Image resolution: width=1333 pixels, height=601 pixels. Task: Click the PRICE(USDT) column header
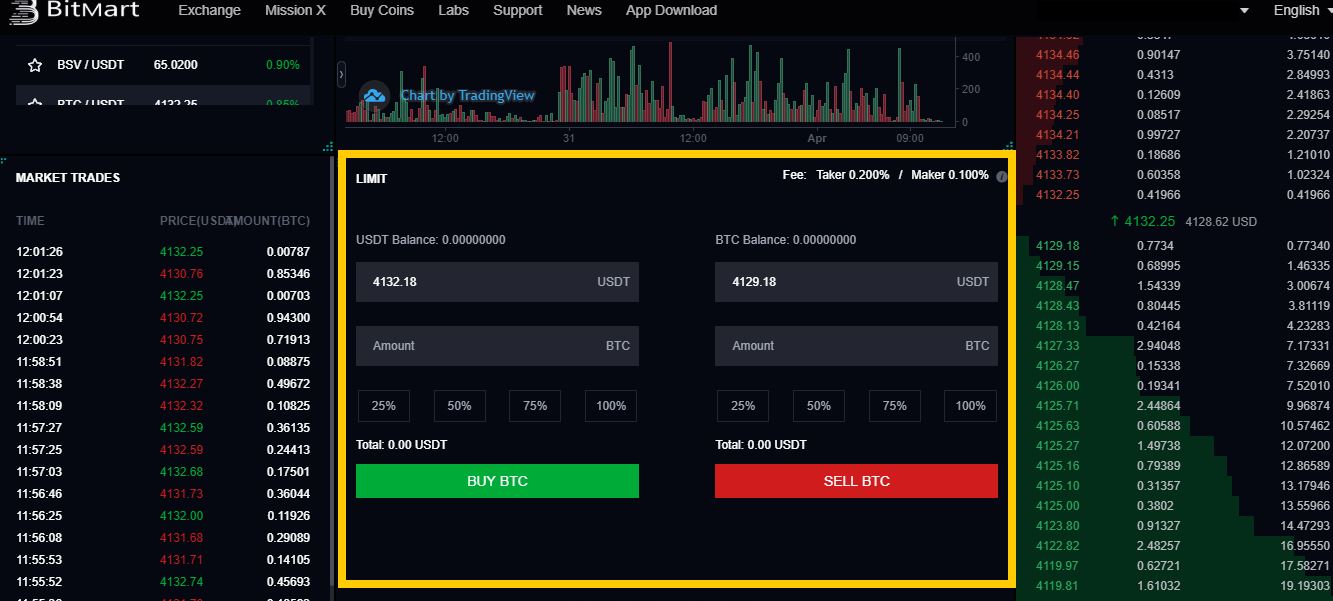(197, 221)
